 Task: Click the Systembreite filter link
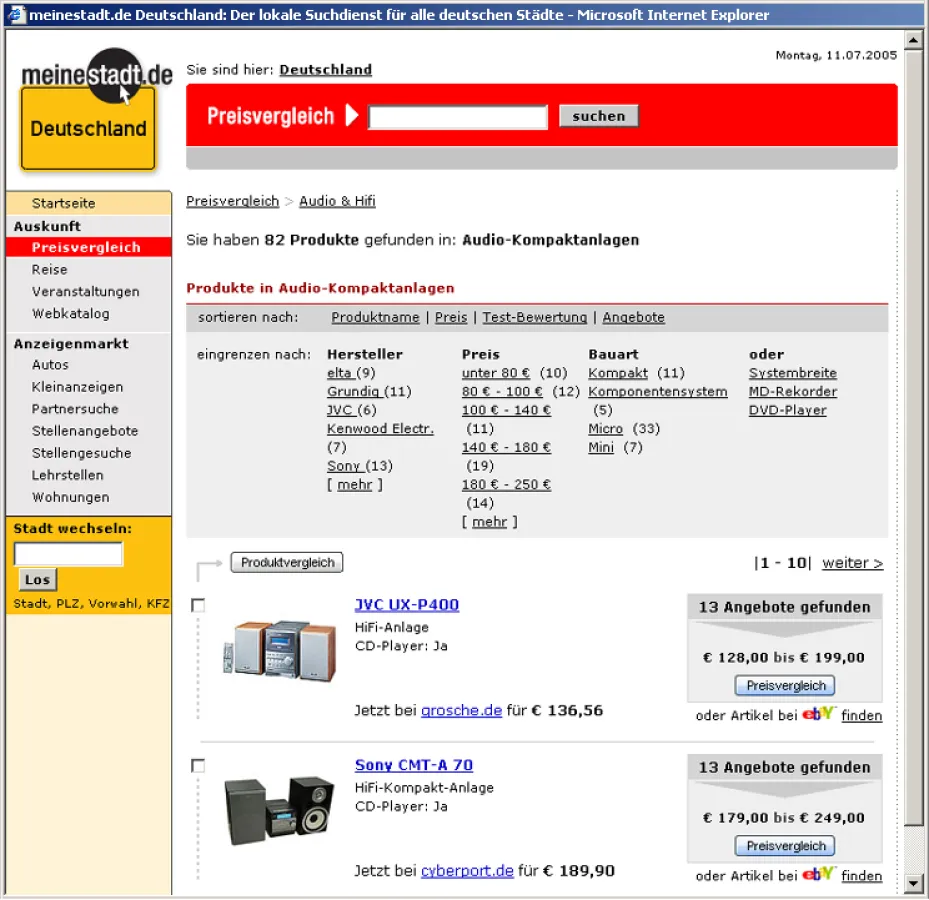click(x=793, y=373)
